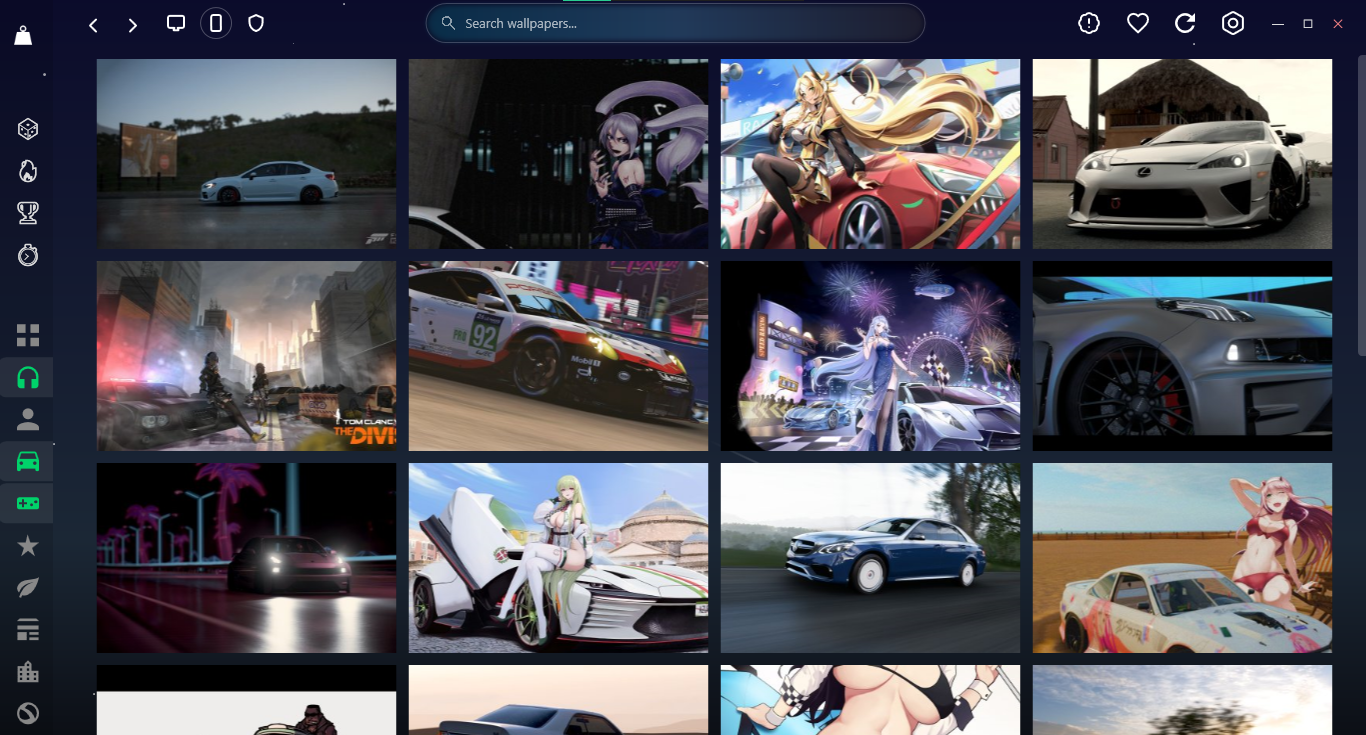Open the purple-haired anime girl wallpaper
The image size is (1366, 735).
558,154
